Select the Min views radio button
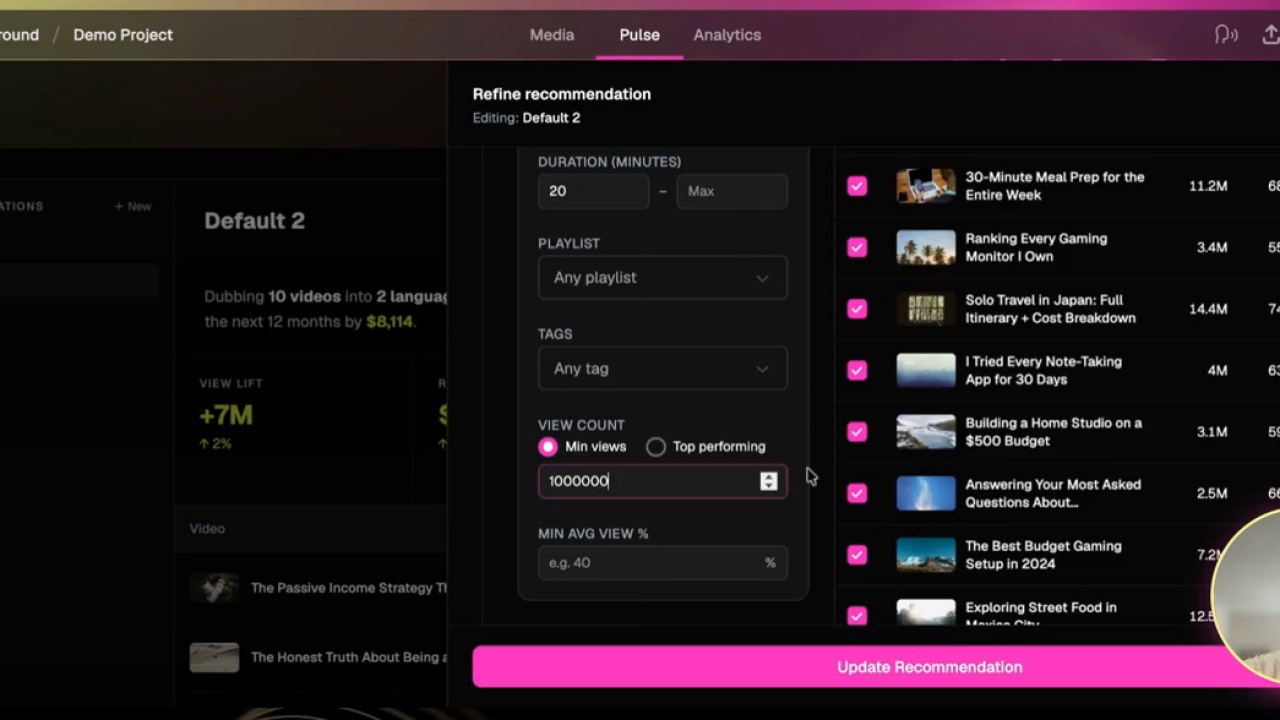The width and height of the screenshot is (1280, 720). tap(547, 447)
